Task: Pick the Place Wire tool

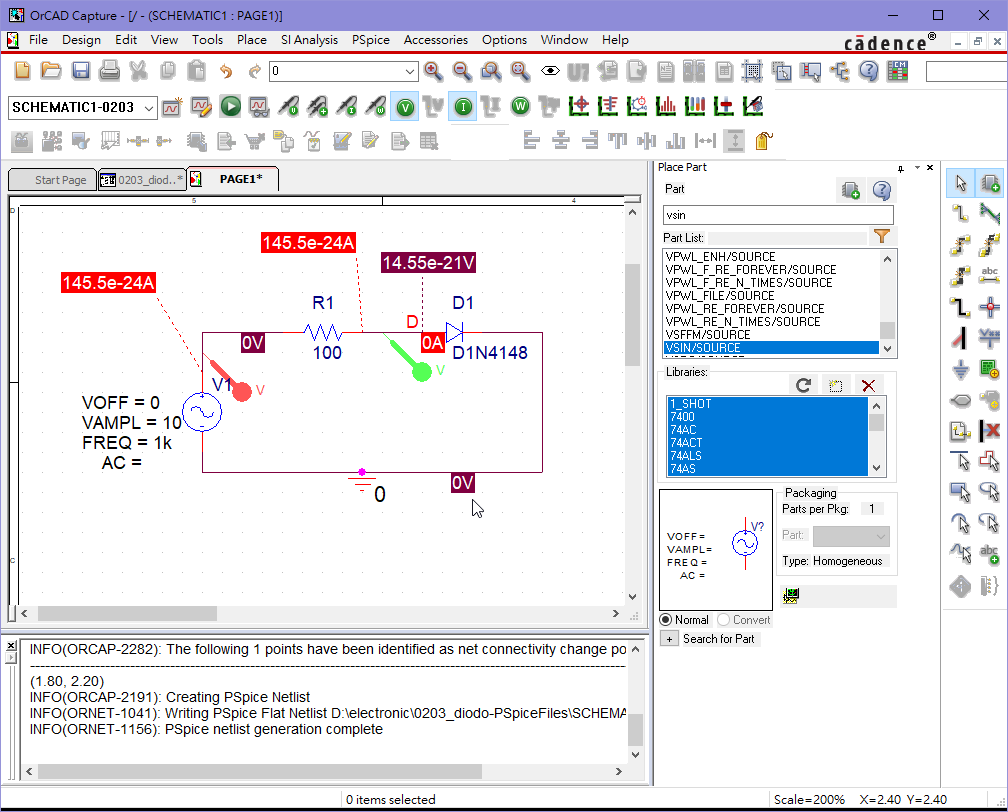Action: [x=960, y=213]
